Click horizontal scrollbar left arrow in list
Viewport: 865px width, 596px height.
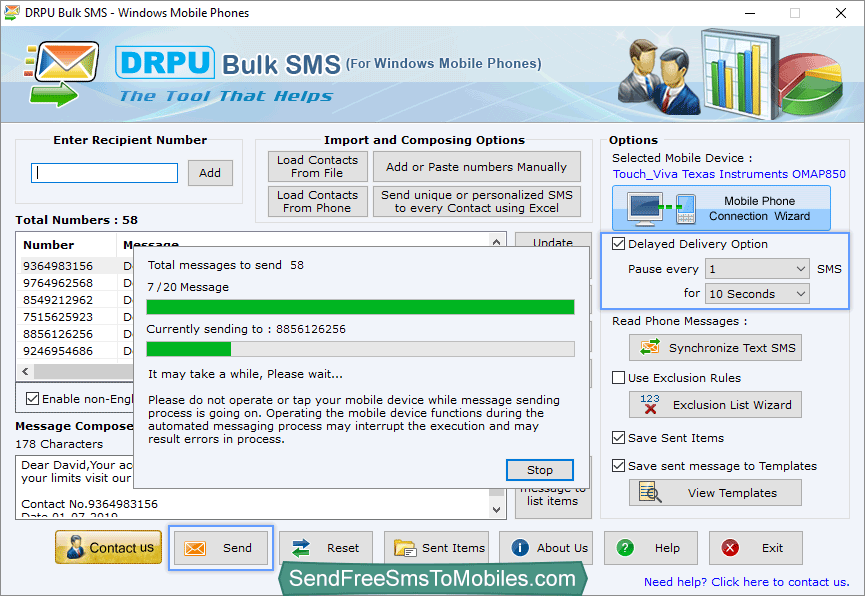pos(25,371)
